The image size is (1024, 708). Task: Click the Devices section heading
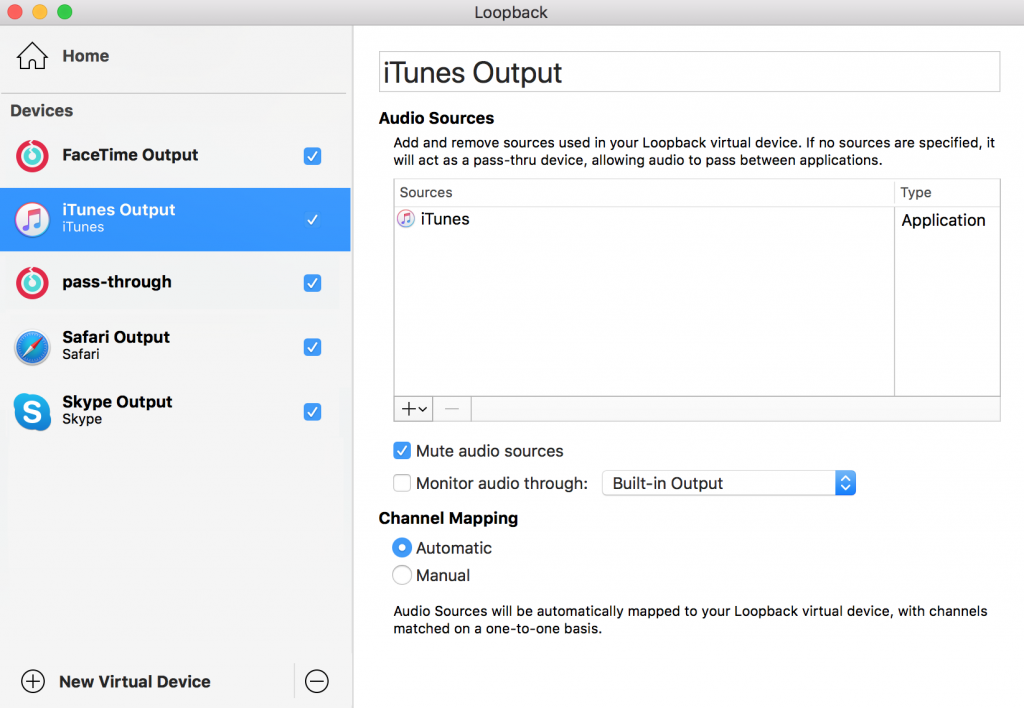[42, 110]
